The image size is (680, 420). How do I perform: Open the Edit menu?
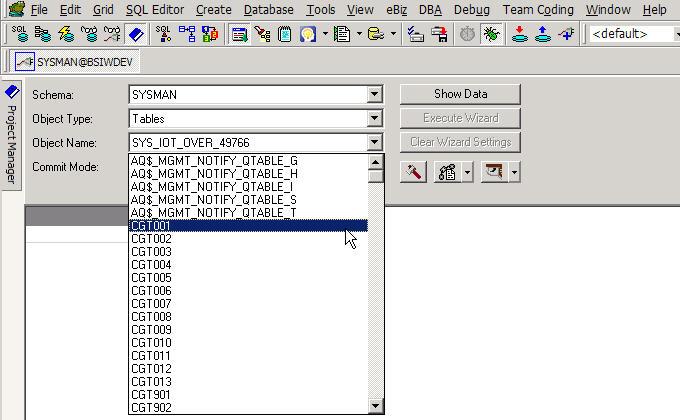click(70, 10)
